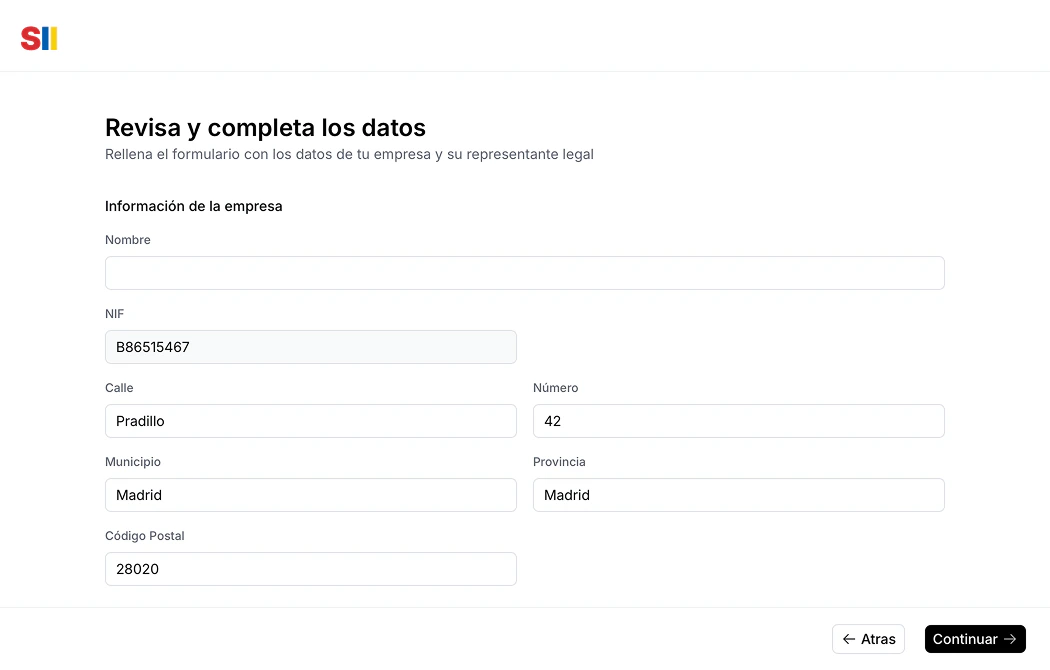Select the Municipio field showing Madrid

tap(310, 495)
